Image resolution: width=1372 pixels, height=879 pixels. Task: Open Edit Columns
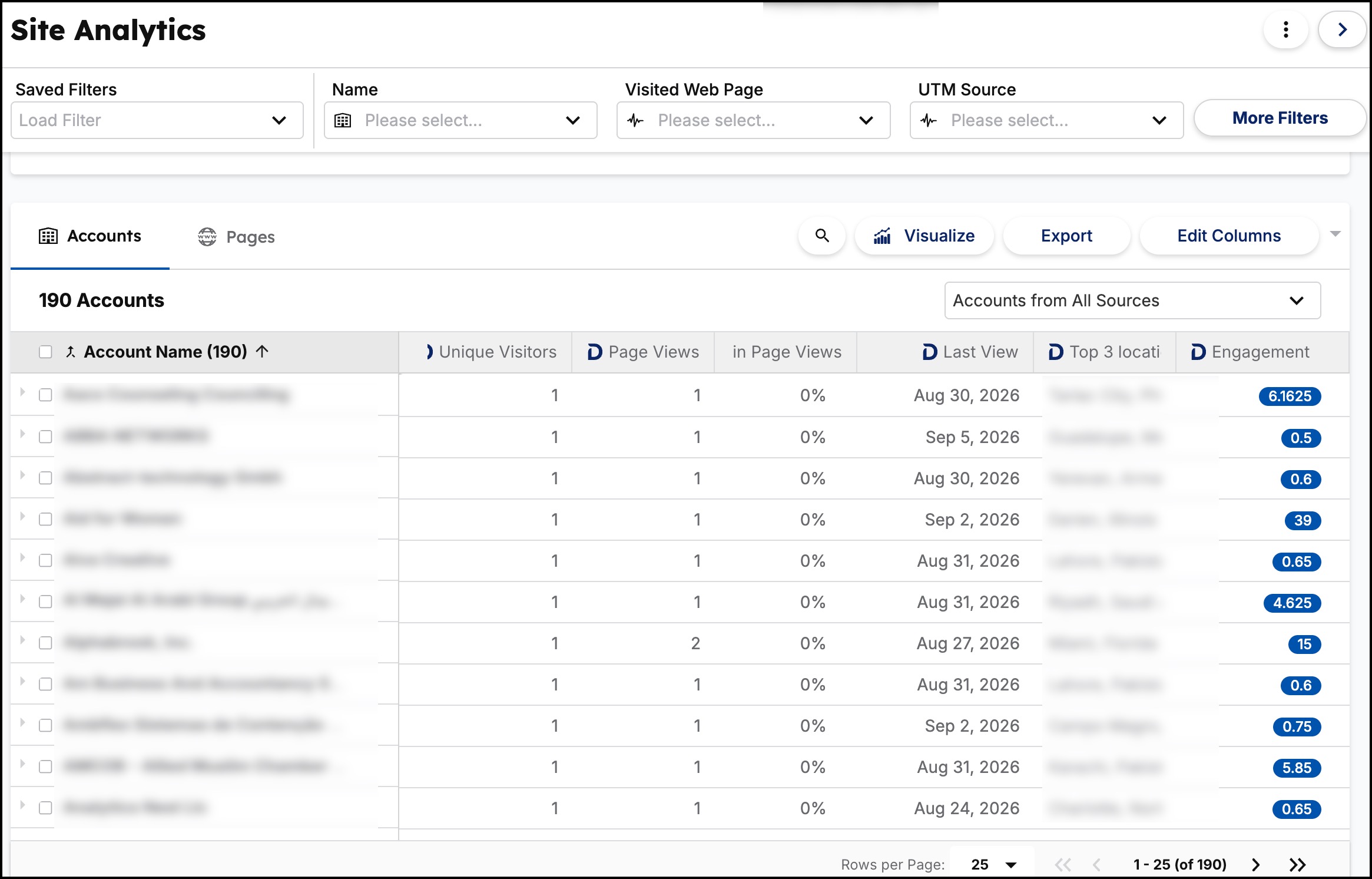tap(1229, 236)
